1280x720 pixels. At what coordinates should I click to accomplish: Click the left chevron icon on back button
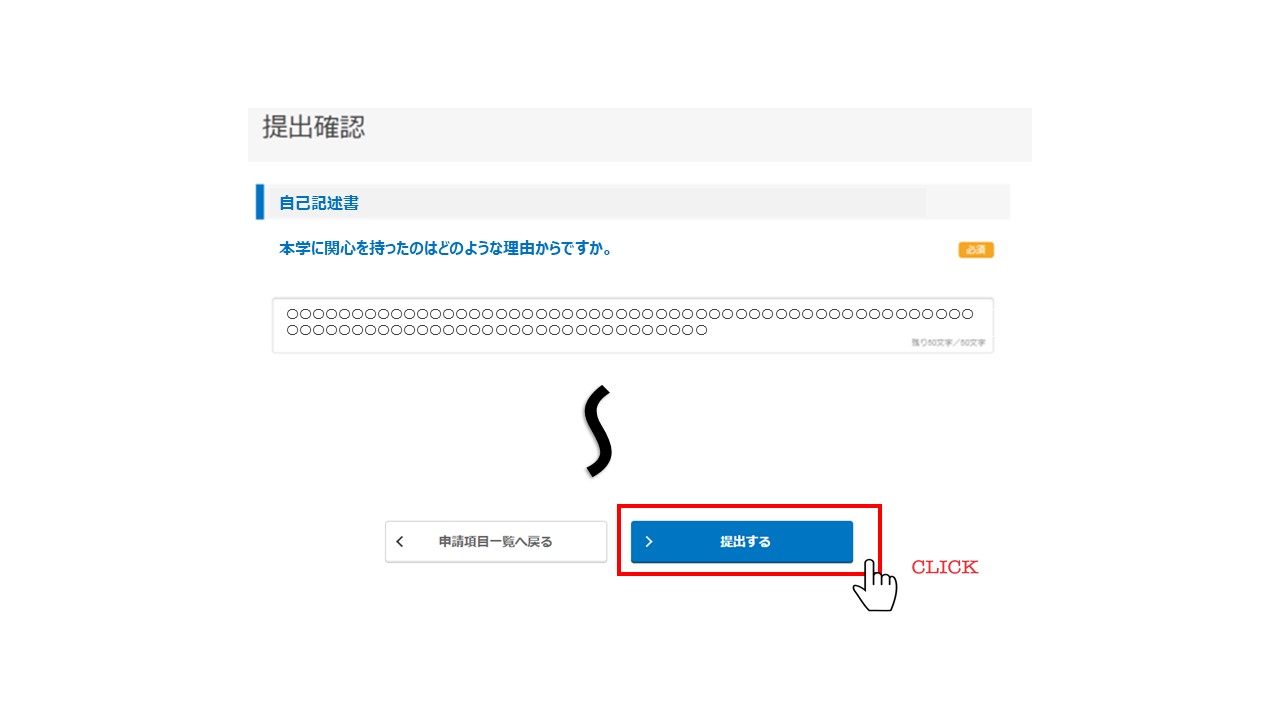point(400,541)
